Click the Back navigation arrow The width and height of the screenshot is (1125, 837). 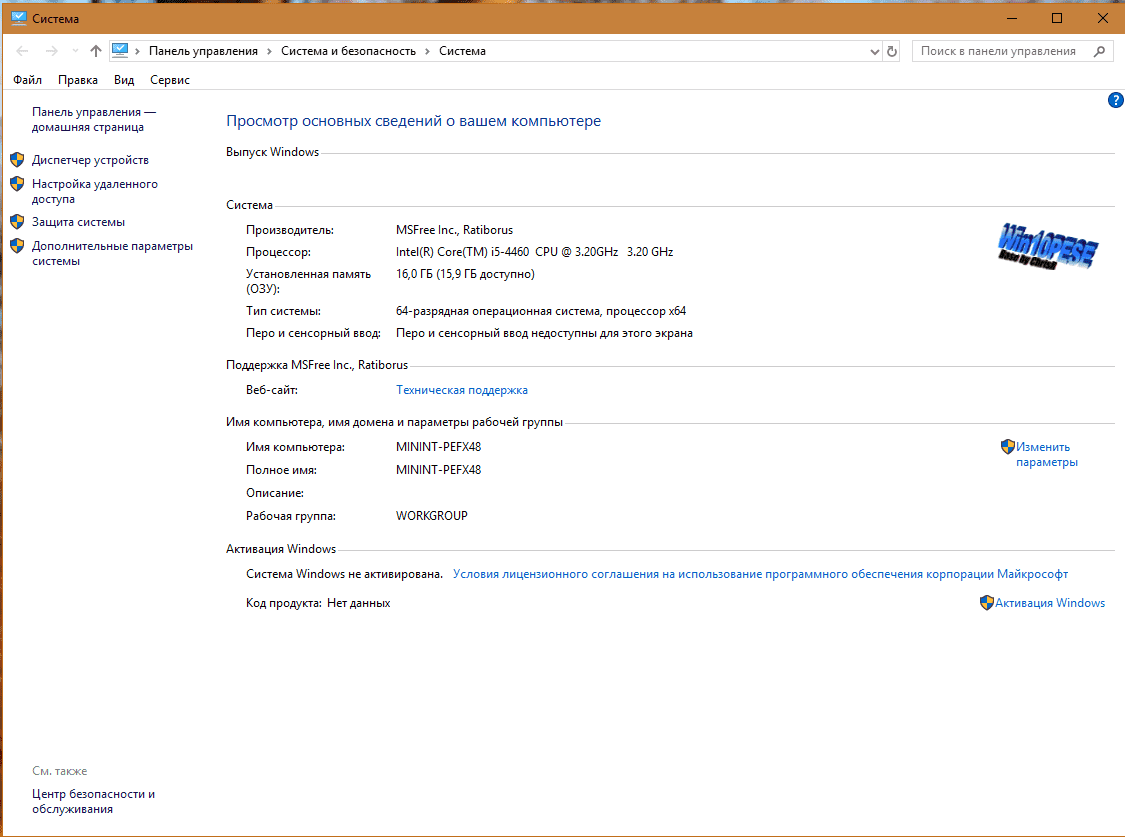(x=23, y=51)
